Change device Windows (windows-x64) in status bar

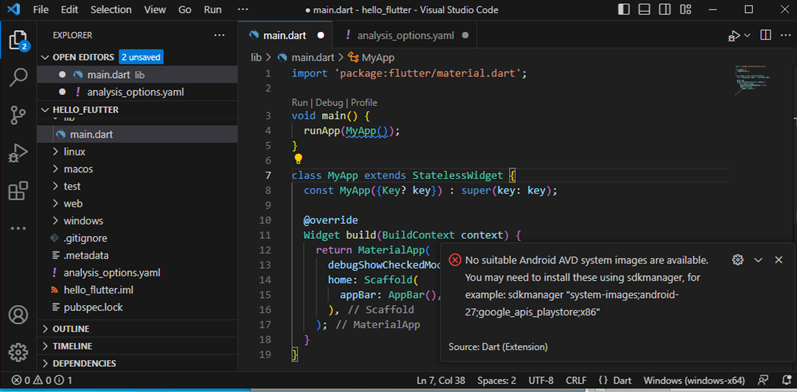[694, 380]
